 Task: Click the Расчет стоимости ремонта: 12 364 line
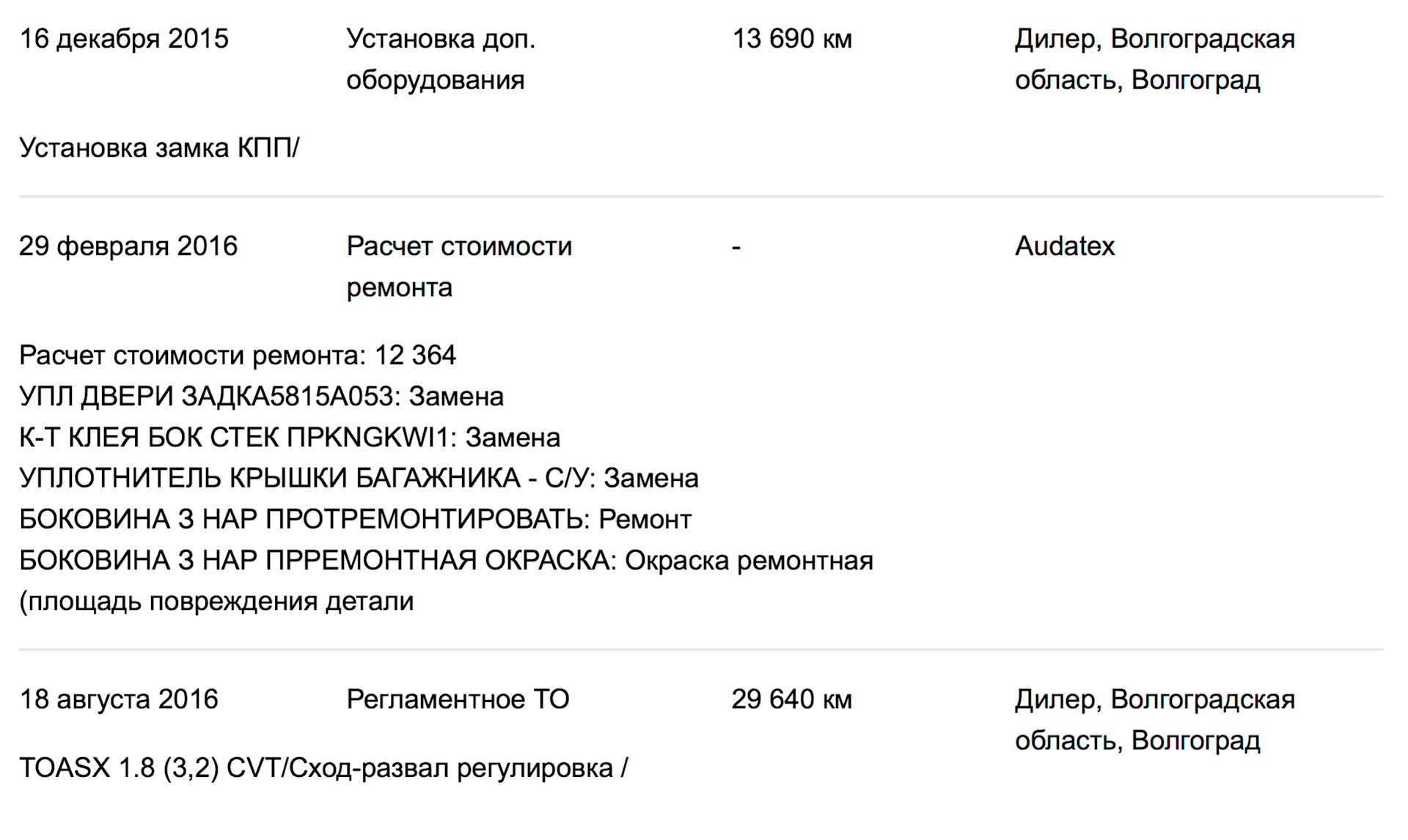[x=238, y=355]
